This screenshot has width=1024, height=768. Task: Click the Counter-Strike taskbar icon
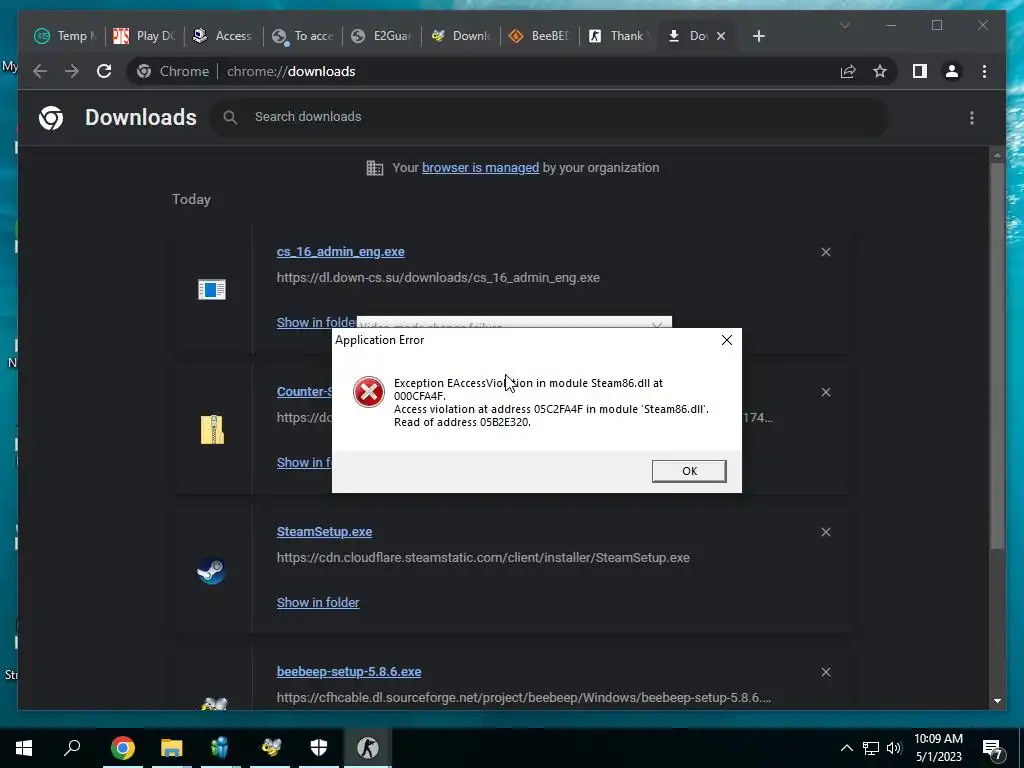(x=368, y=748)
